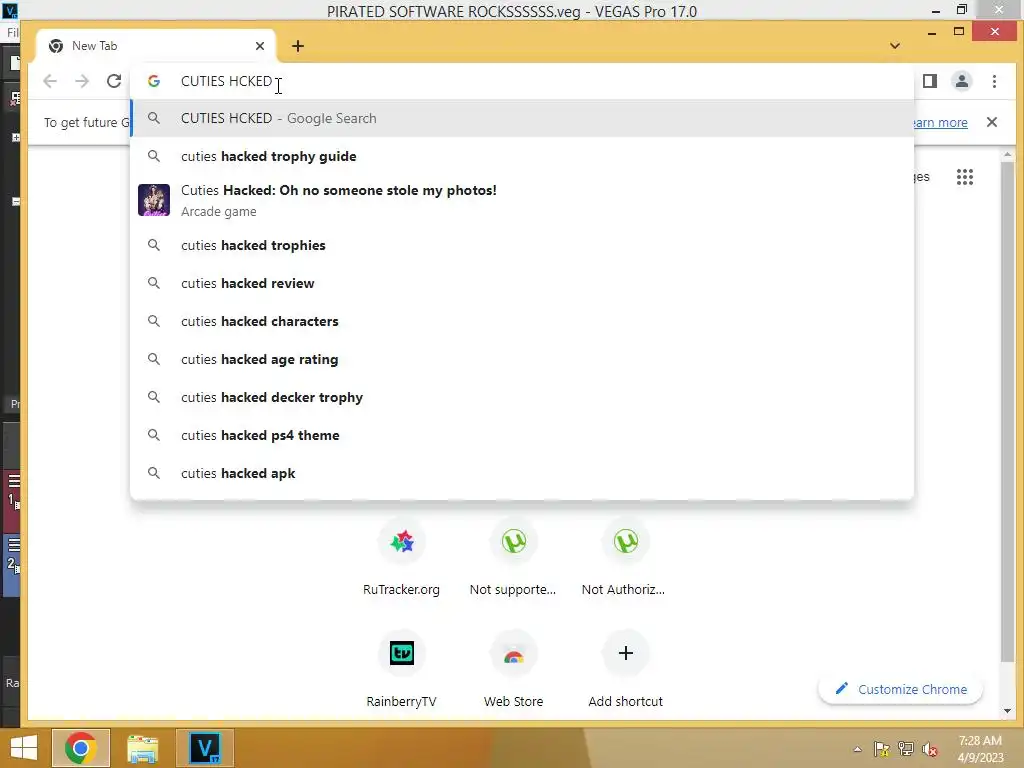Dismiss the info bar with its X
This screenshot has width=1024, height=768.
[991, 122]
